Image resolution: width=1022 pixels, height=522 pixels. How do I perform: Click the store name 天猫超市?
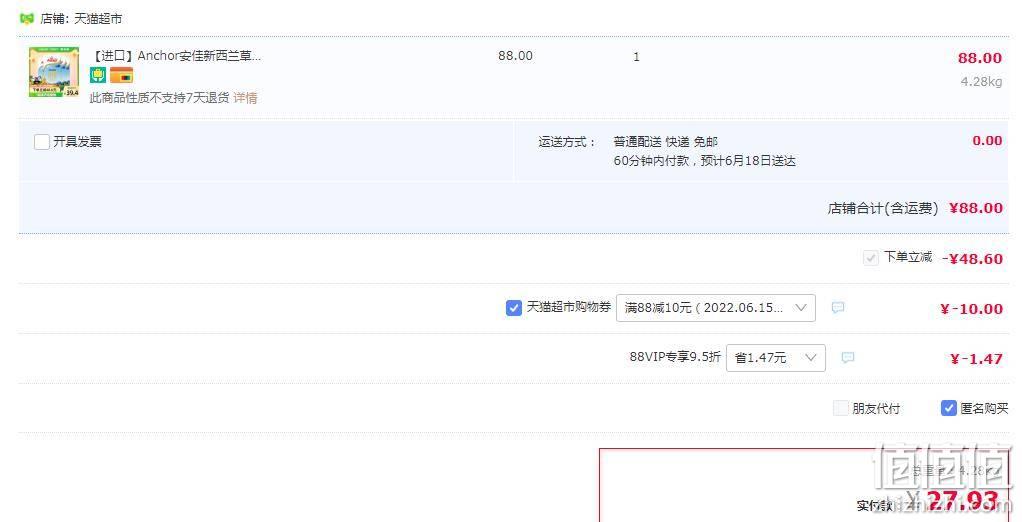point(98,19)
